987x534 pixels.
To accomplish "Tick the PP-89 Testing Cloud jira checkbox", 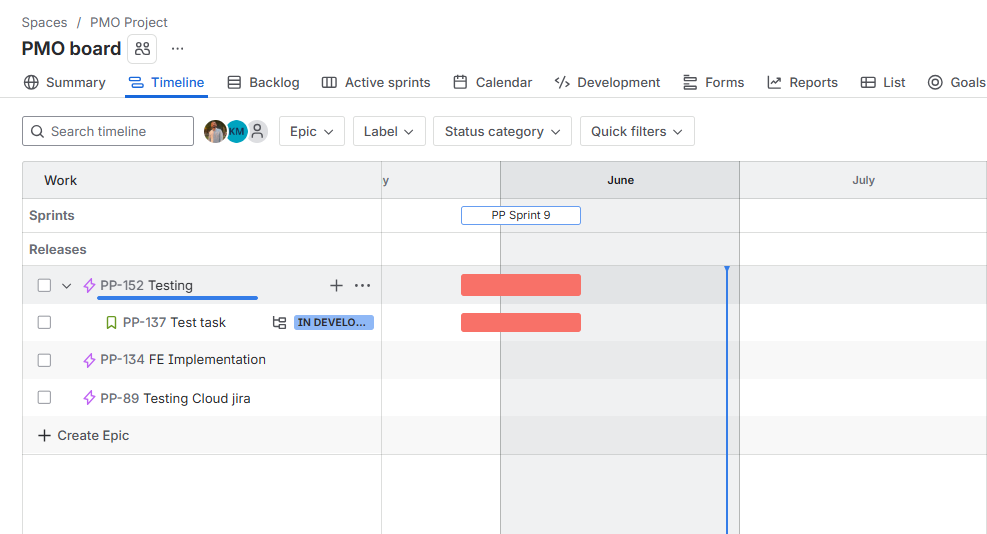I will coord(44,397).
